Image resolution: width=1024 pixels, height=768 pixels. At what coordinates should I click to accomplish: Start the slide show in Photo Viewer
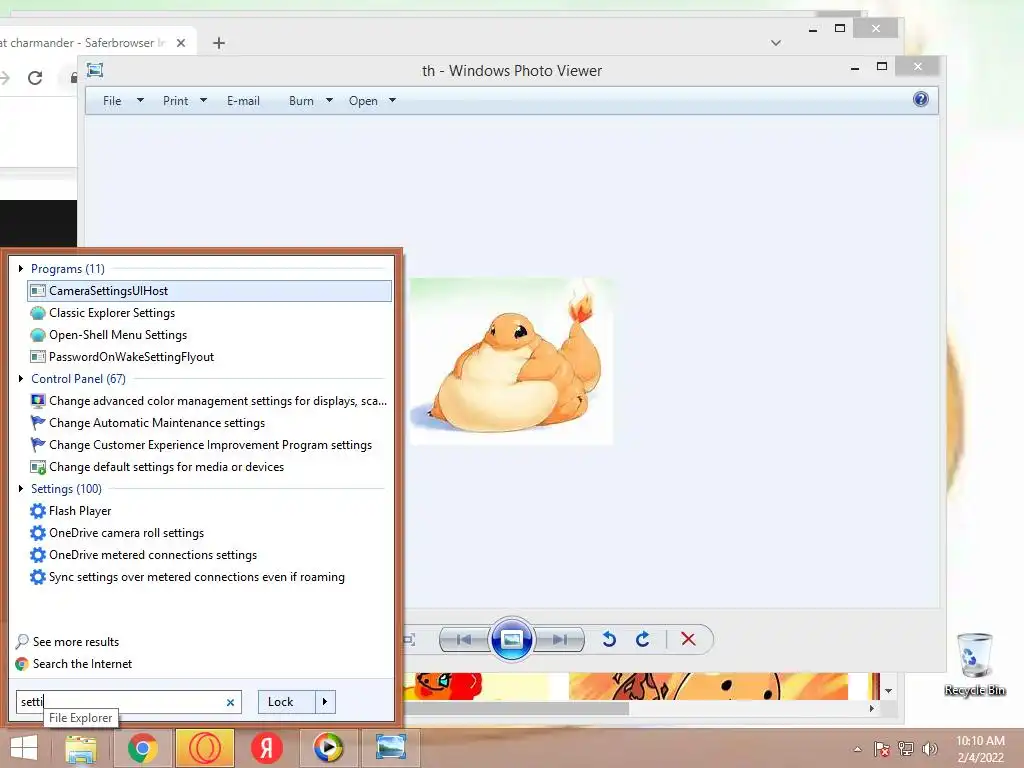click(511, 639)
